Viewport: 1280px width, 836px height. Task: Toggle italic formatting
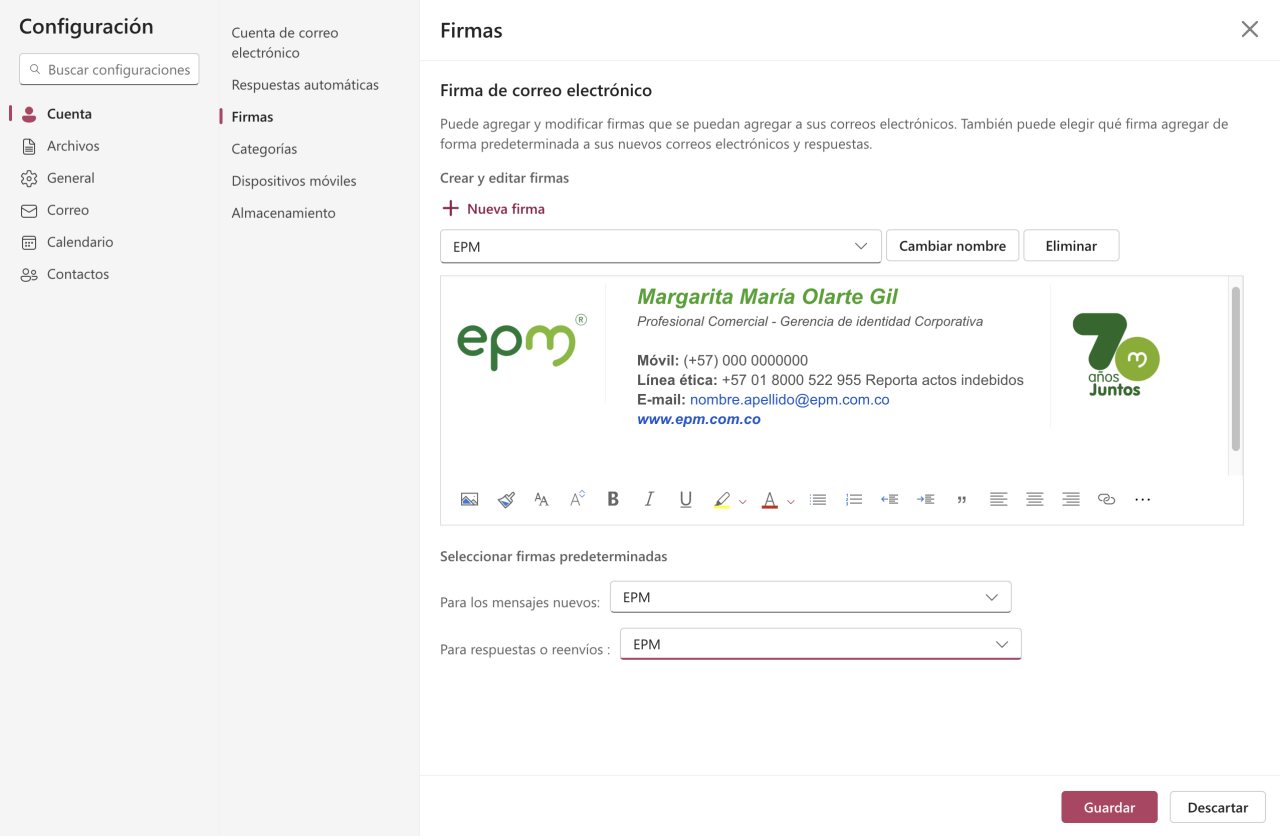[649, 499]
